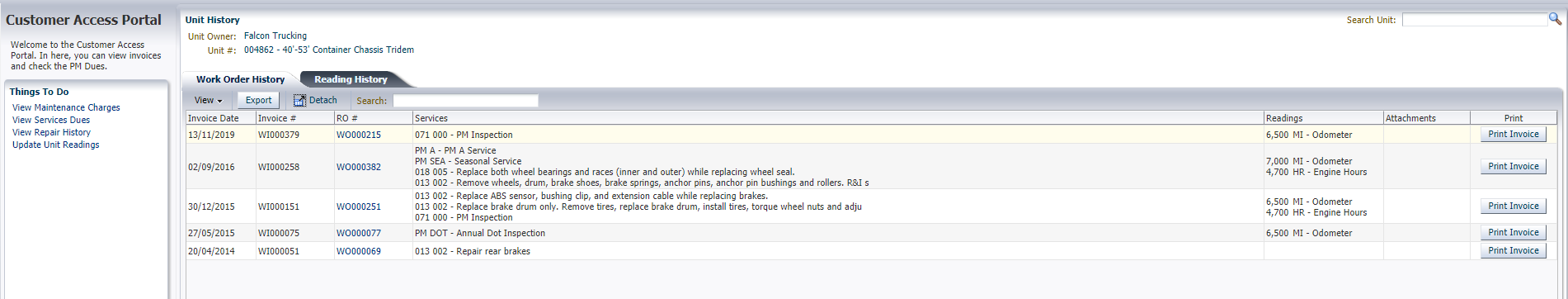Open repair order WO000382
This screenshot has height=299, width=1568.
pos(358,167)
